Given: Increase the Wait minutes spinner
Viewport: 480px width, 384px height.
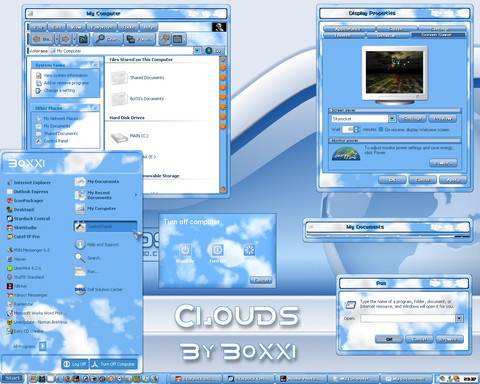Looking at the screenshot, I should coord(357,127).
